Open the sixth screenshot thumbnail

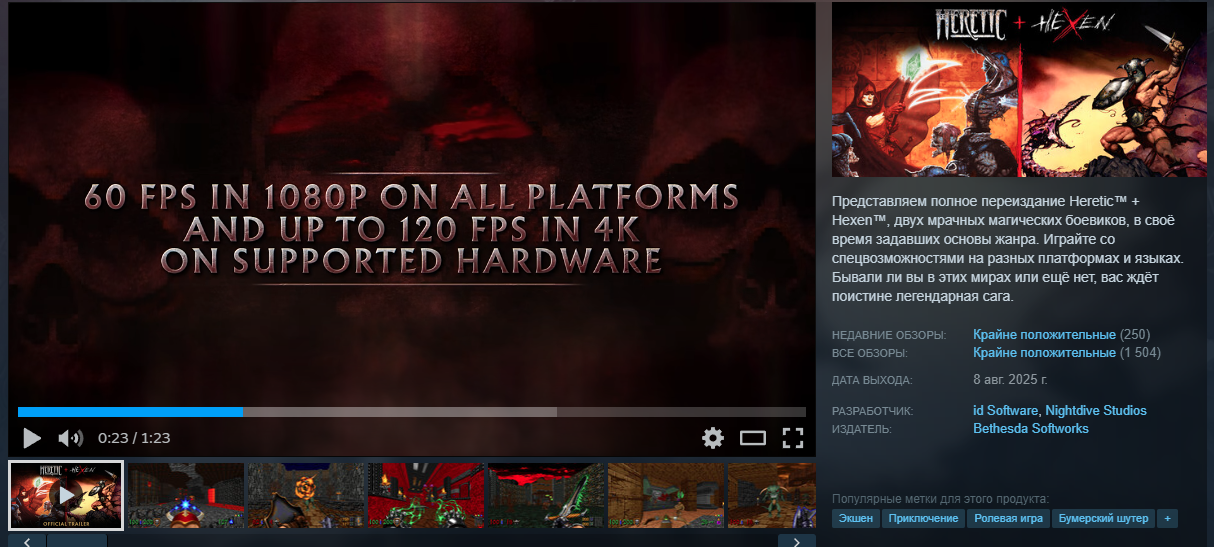(x=666, y=495)
